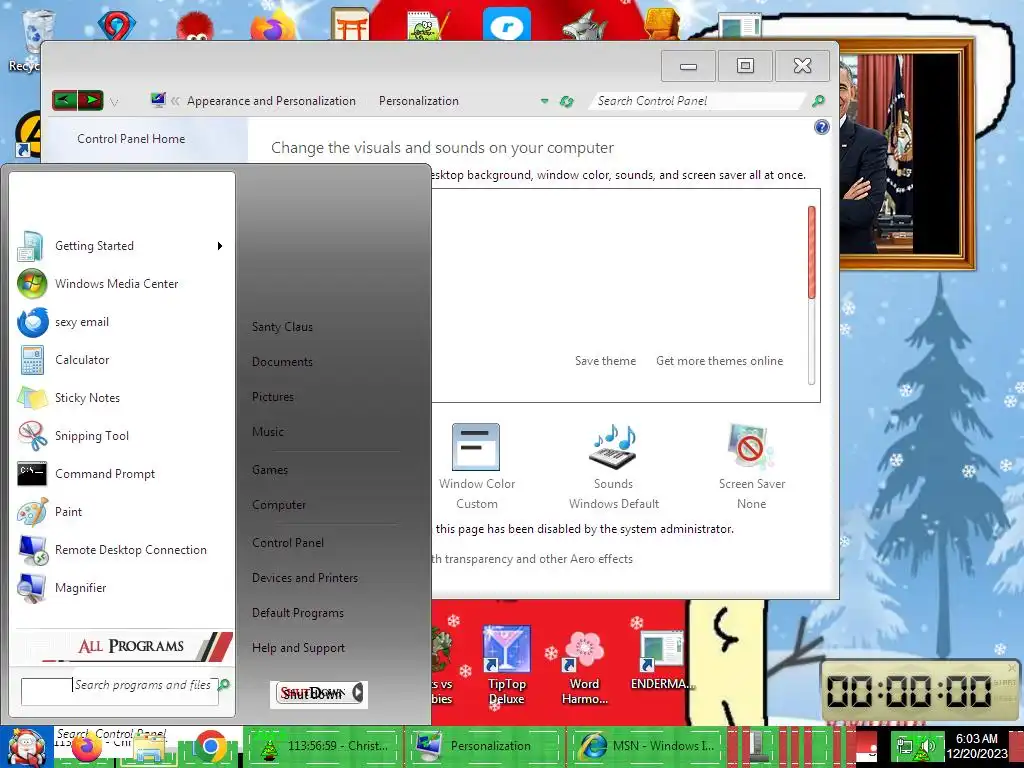Switch to MSN Internet Explorer window
This screenshot has height=768, width=1024.
645,746
